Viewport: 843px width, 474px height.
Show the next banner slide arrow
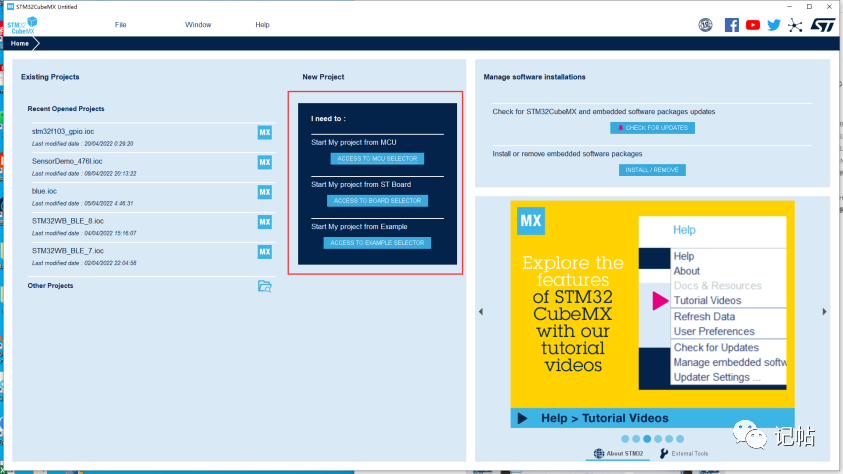point(824,312)
